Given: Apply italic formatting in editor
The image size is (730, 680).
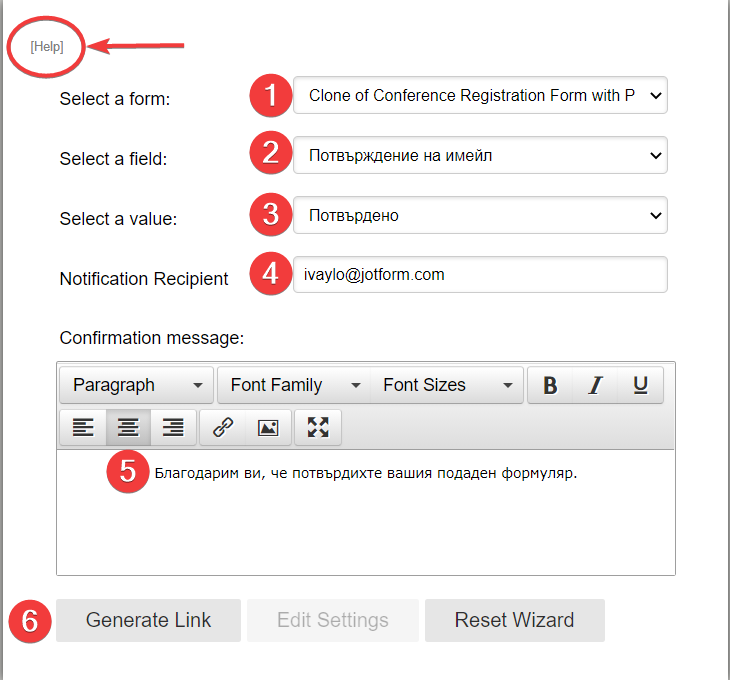Looking at the screenshot, I should click(x=596, y=386).
